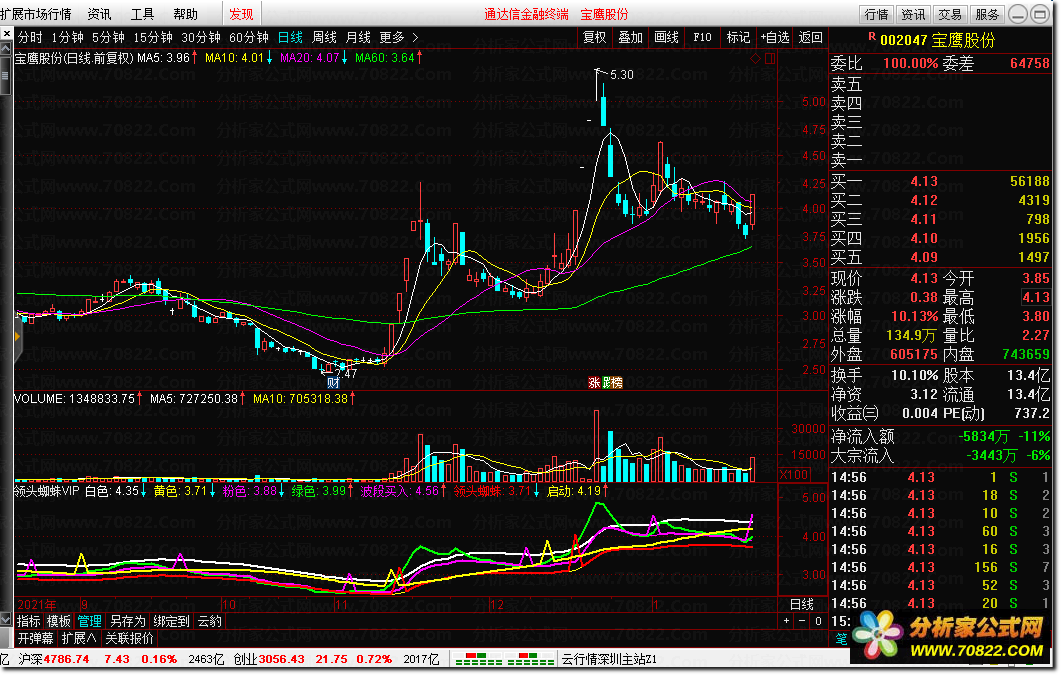1062x675 pixels.
Task: Click the 日线 label at the chart's bottom right
Action: click(802, 604)
